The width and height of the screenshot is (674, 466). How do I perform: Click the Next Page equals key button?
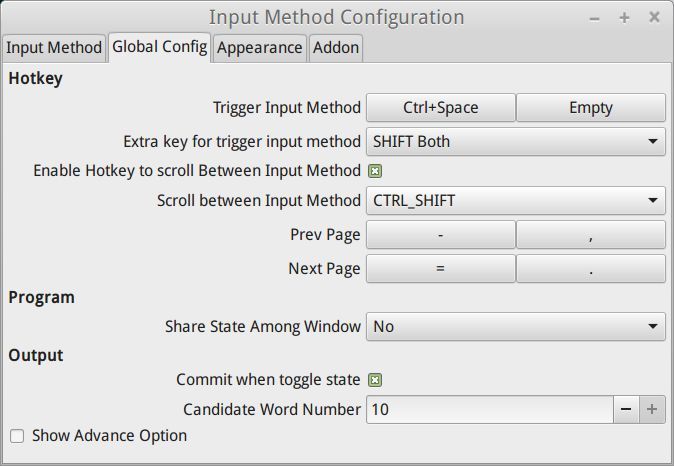(440, 269)
